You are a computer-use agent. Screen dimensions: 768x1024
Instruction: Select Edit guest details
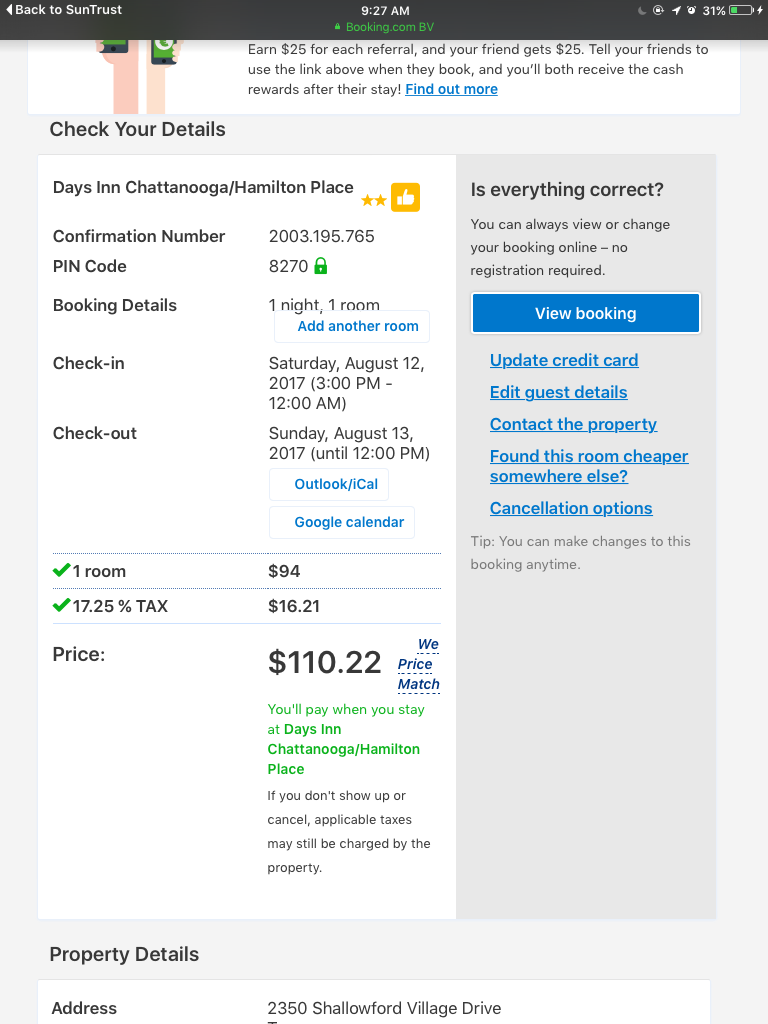point(558,392)
